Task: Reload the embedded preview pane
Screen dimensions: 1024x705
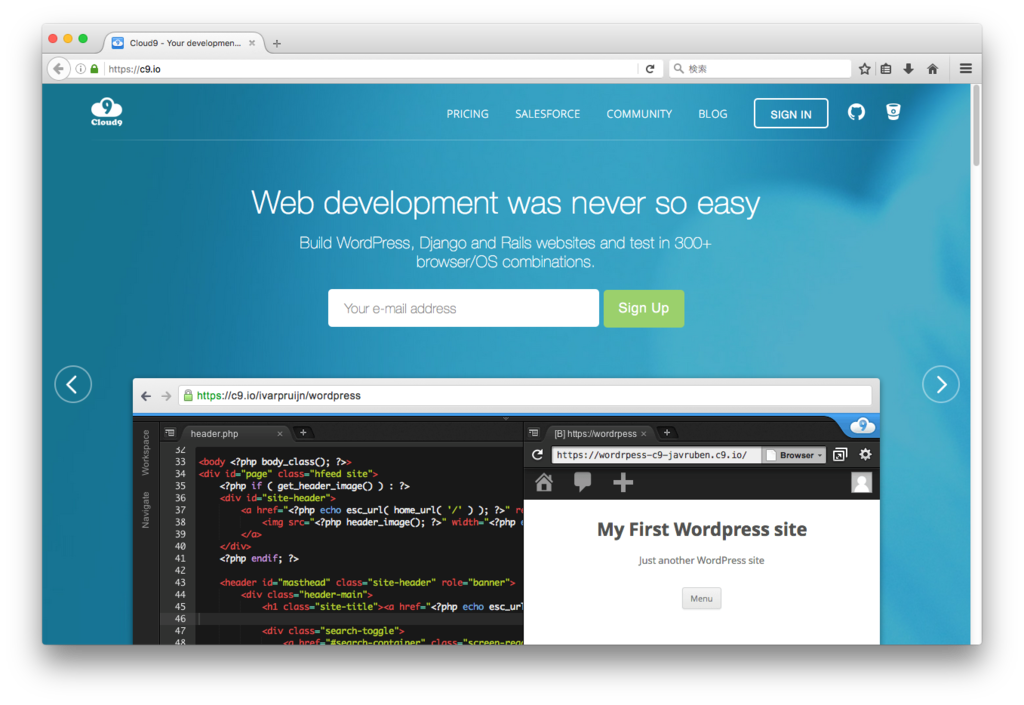Action: pyautogui.click(x=537, y=454)
